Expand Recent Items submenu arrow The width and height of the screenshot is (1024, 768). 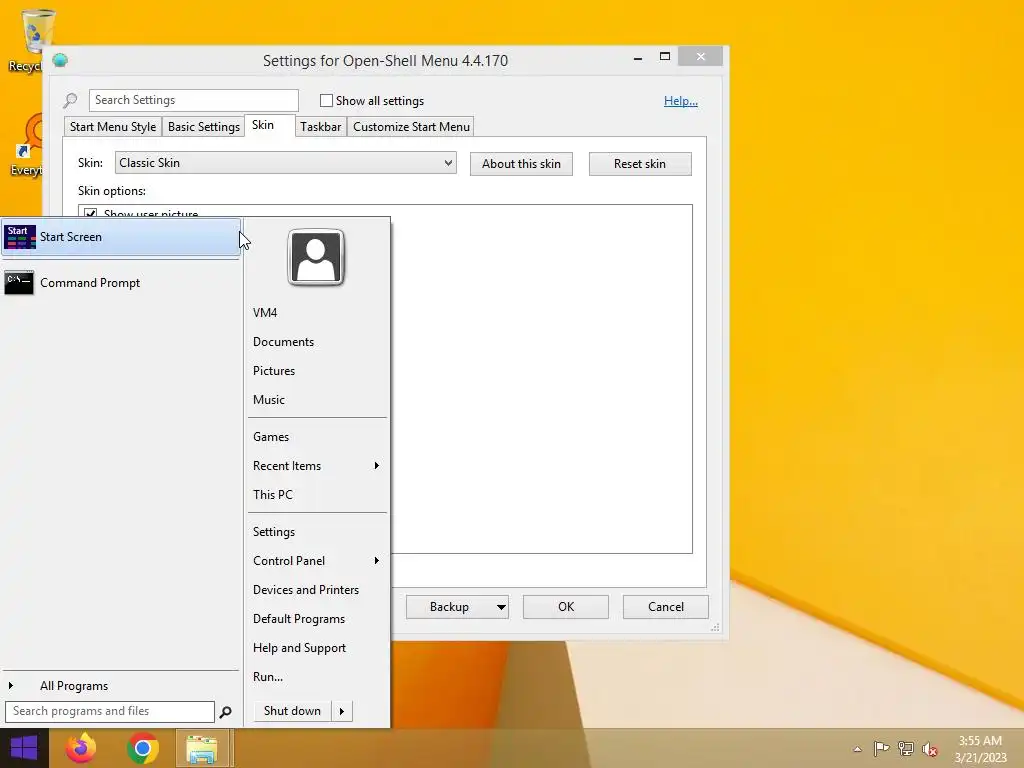(x=377, y=466)
